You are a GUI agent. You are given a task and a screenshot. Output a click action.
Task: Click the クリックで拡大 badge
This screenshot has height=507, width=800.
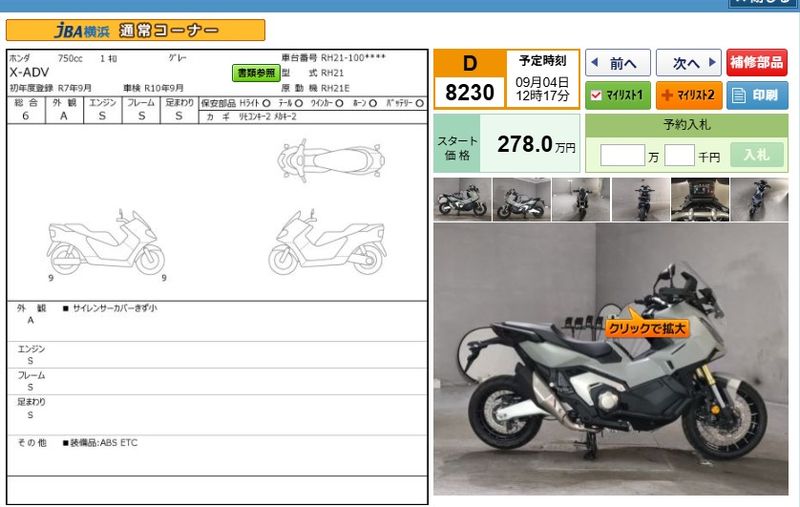[647, 328]
